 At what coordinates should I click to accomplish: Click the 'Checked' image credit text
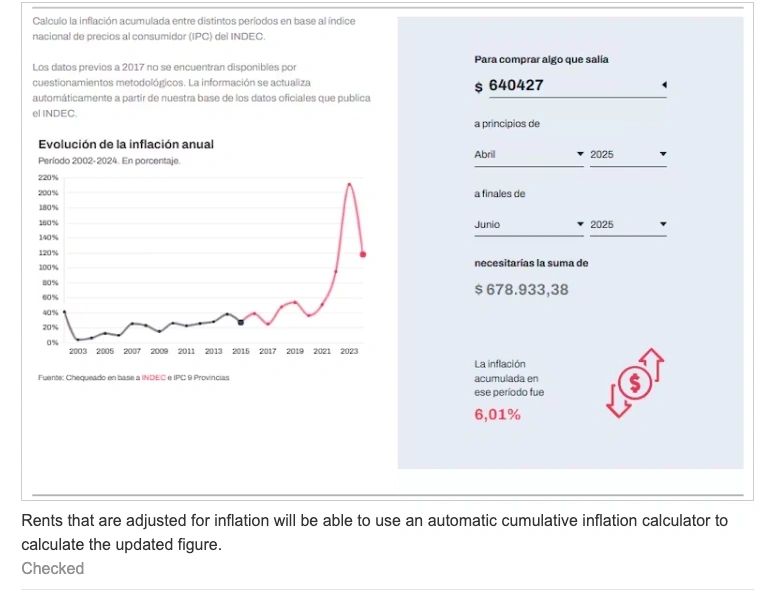coord(52,568)
